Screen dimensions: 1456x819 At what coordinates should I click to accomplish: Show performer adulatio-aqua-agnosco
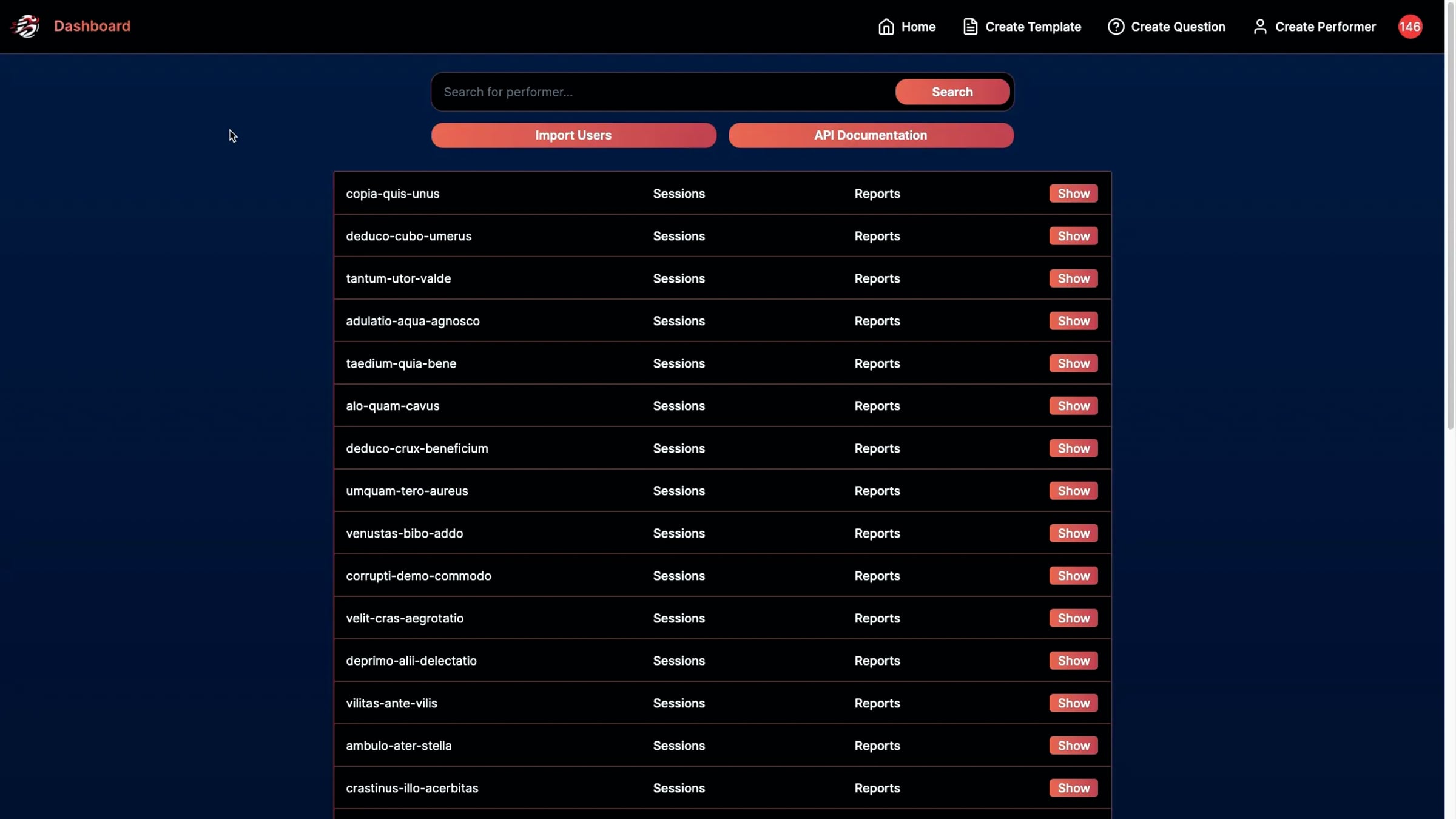[1073, 321]
